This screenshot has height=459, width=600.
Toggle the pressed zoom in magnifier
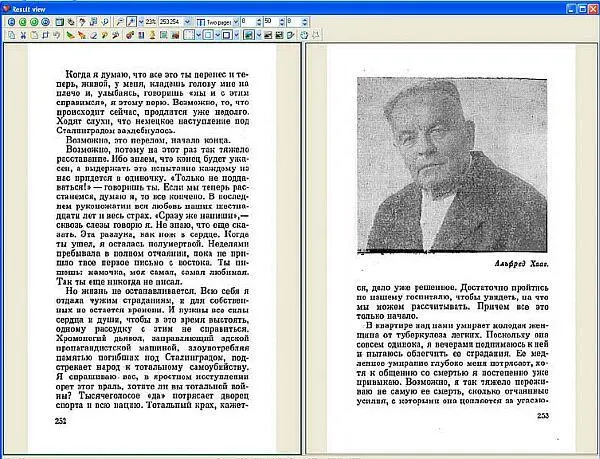tap(130, 22)
